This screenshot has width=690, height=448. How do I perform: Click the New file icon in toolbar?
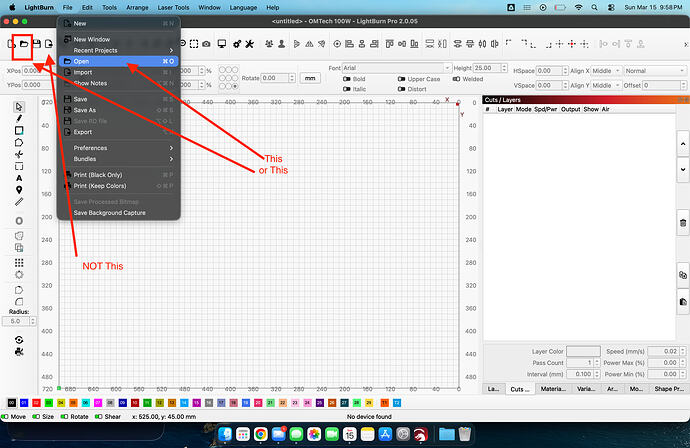click(x=11, y=44)
